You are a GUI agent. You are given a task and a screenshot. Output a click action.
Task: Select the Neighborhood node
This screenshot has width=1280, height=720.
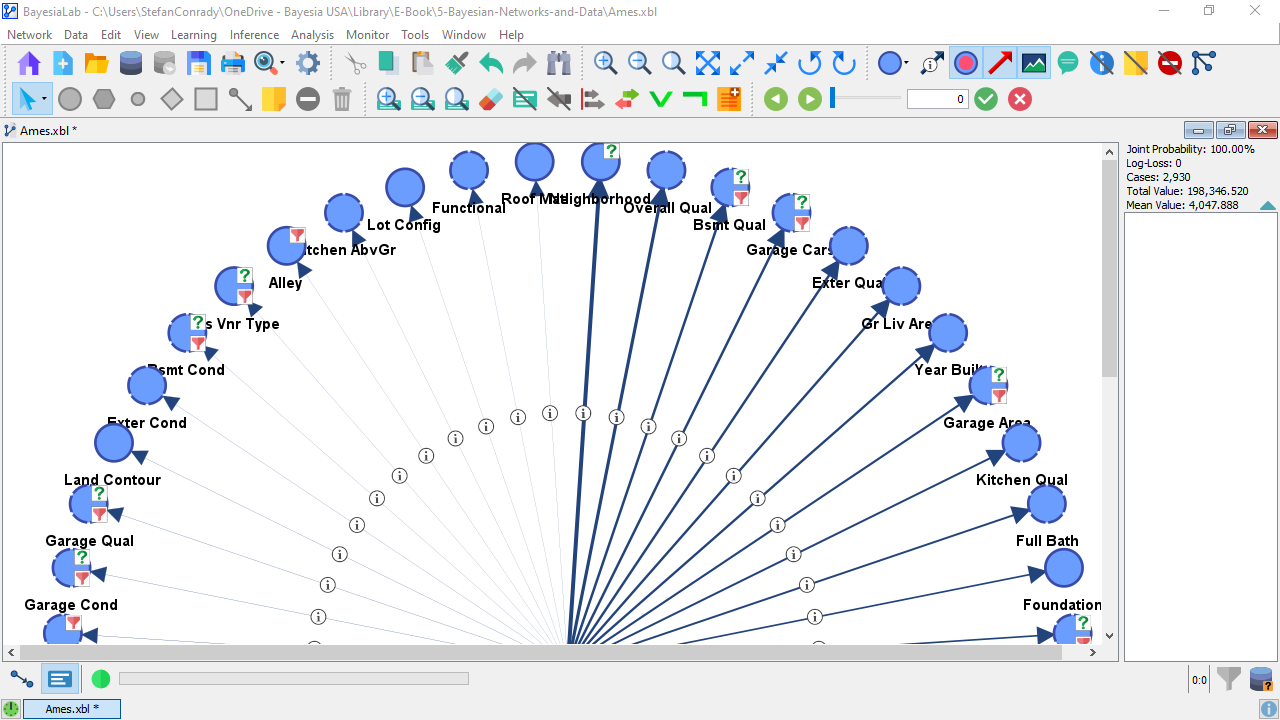click(601, 161)
